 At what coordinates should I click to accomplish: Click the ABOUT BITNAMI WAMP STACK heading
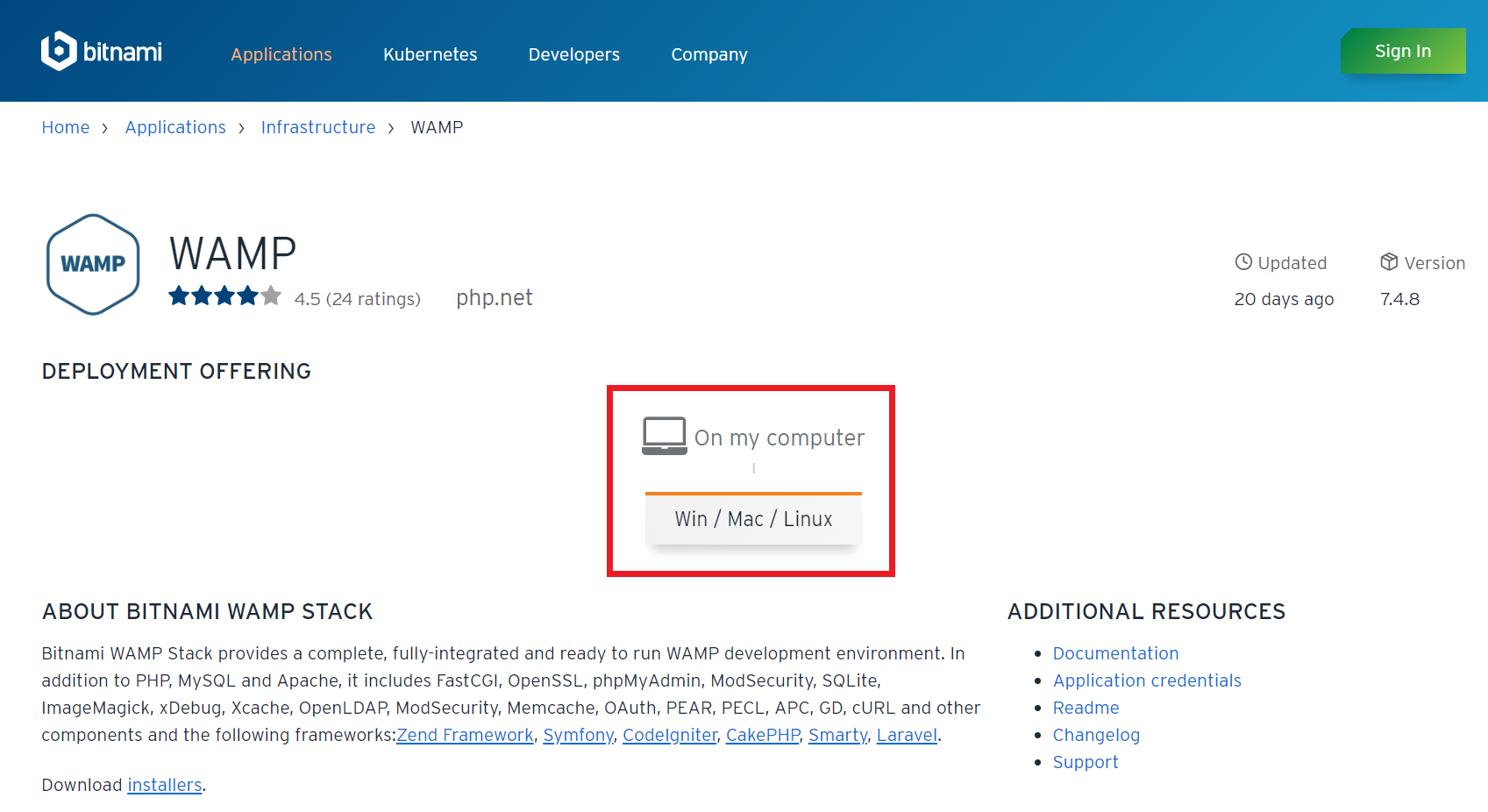click(x=208, y=611)
